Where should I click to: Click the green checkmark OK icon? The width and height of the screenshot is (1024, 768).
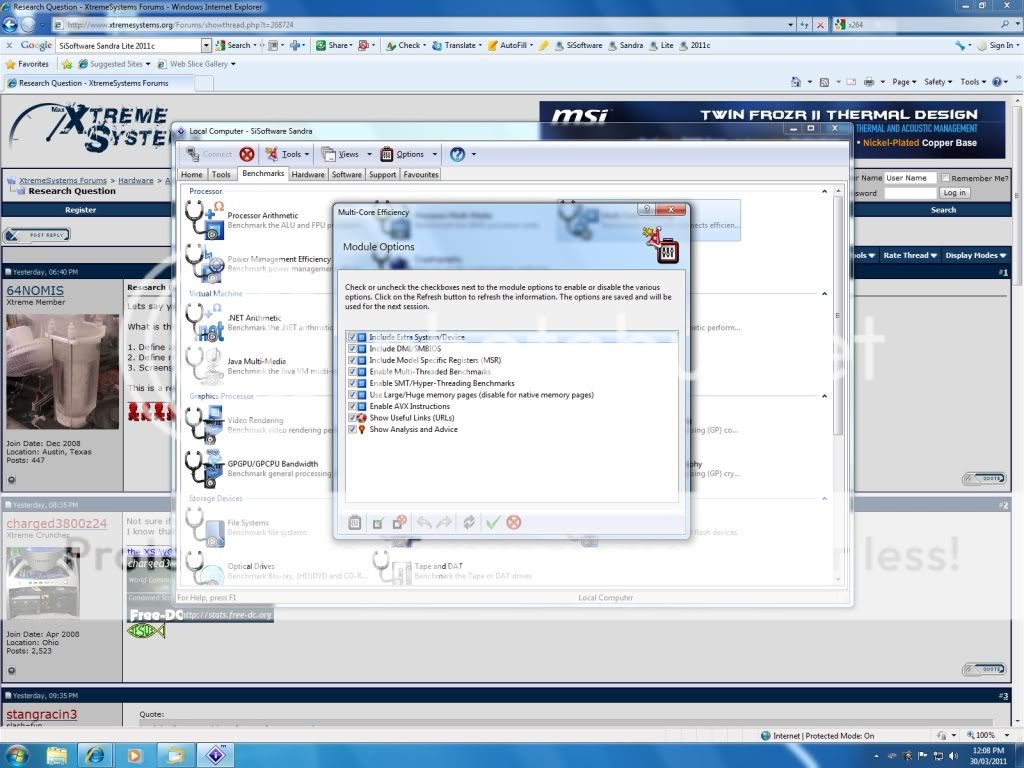pyautogui.click(x=492, y=522)
